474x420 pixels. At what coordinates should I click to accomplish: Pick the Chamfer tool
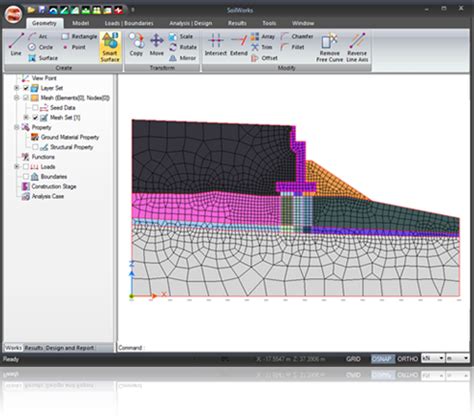297,36
